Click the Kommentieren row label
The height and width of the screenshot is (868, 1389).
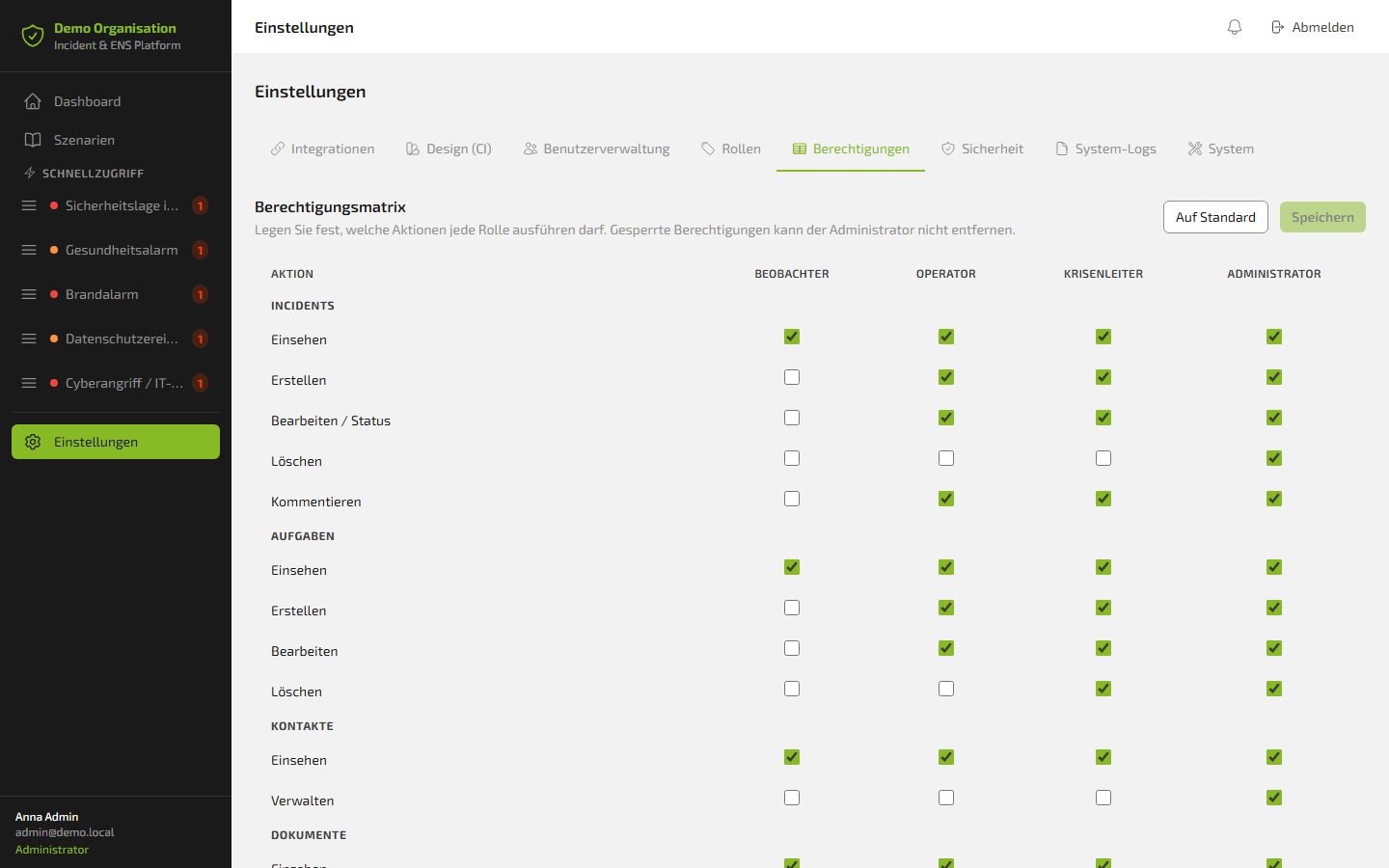[x=316, y=502]
